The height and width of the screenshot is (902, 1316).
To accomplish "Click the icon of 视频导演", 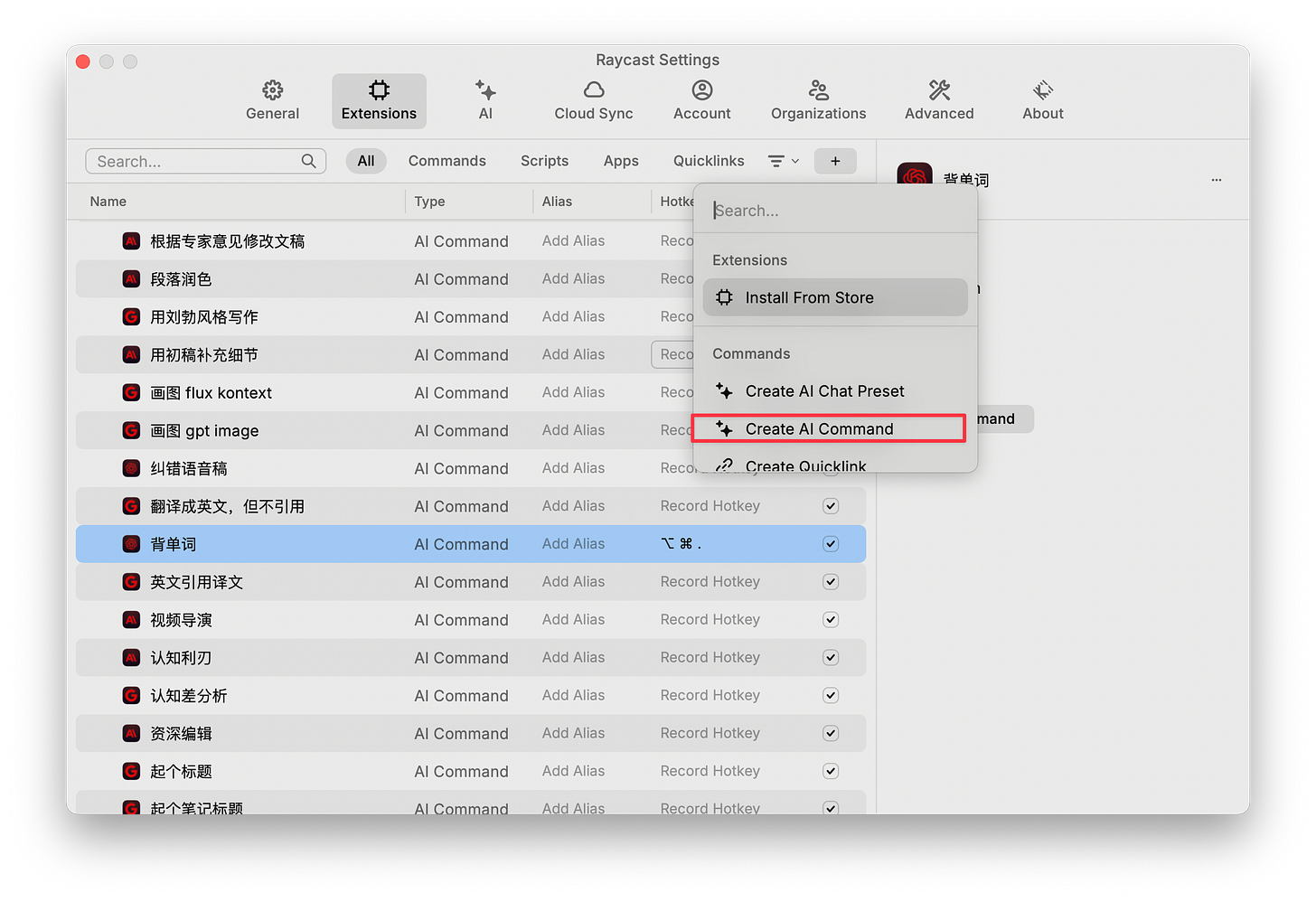I will click(132, 620).
